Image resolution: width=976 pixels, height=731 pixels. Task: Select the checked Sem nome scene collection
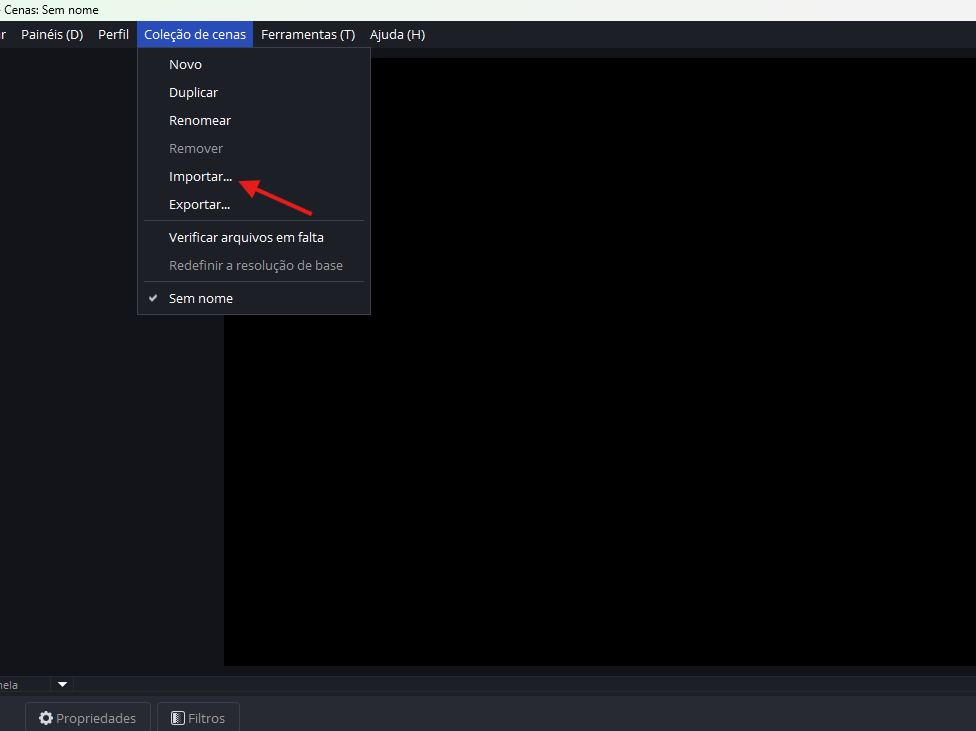tap(201, 298)
